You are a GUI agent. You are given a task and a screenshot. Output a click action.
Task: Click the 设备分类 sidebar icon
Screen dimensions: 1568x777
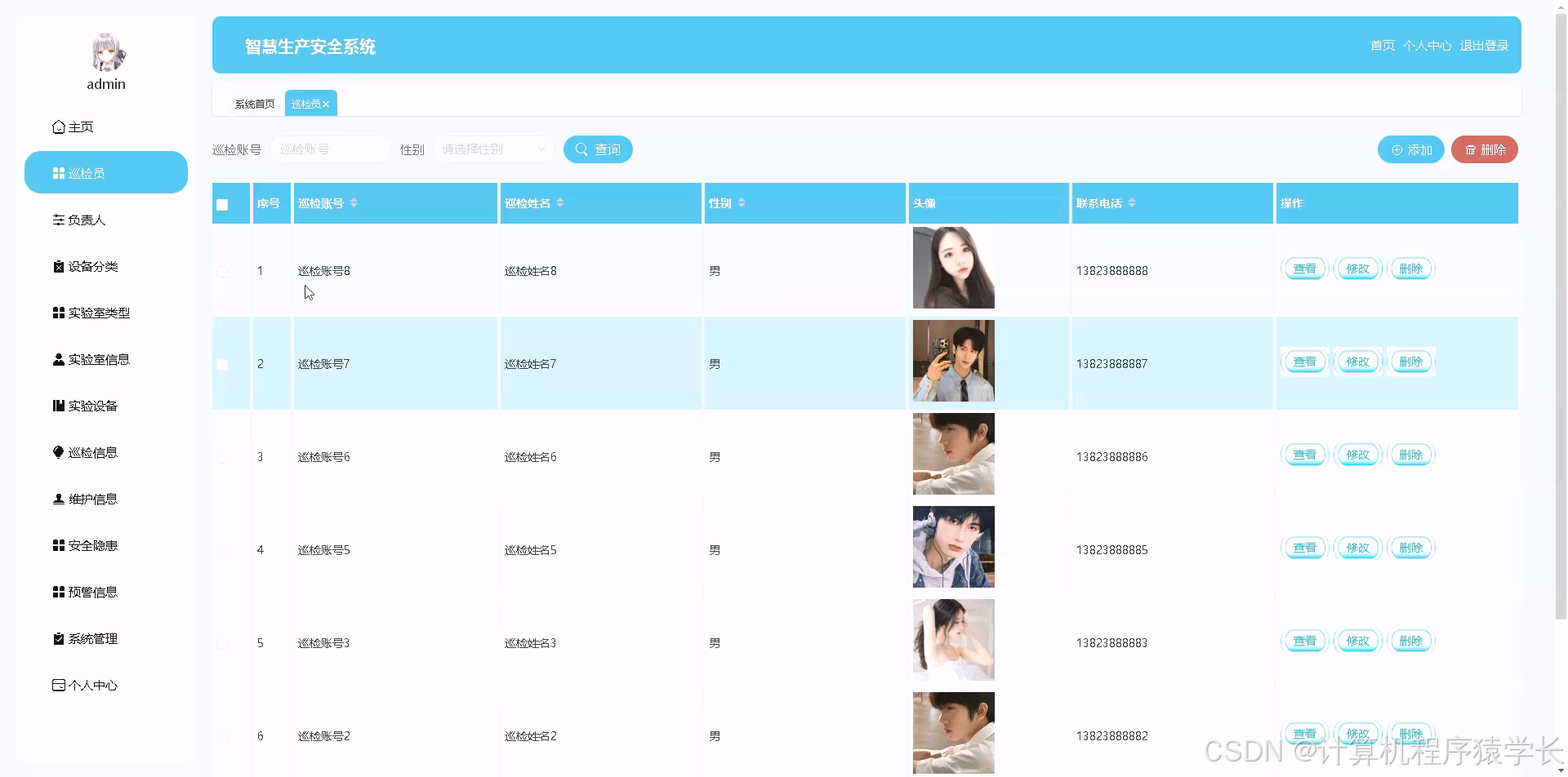coord(58,266)
